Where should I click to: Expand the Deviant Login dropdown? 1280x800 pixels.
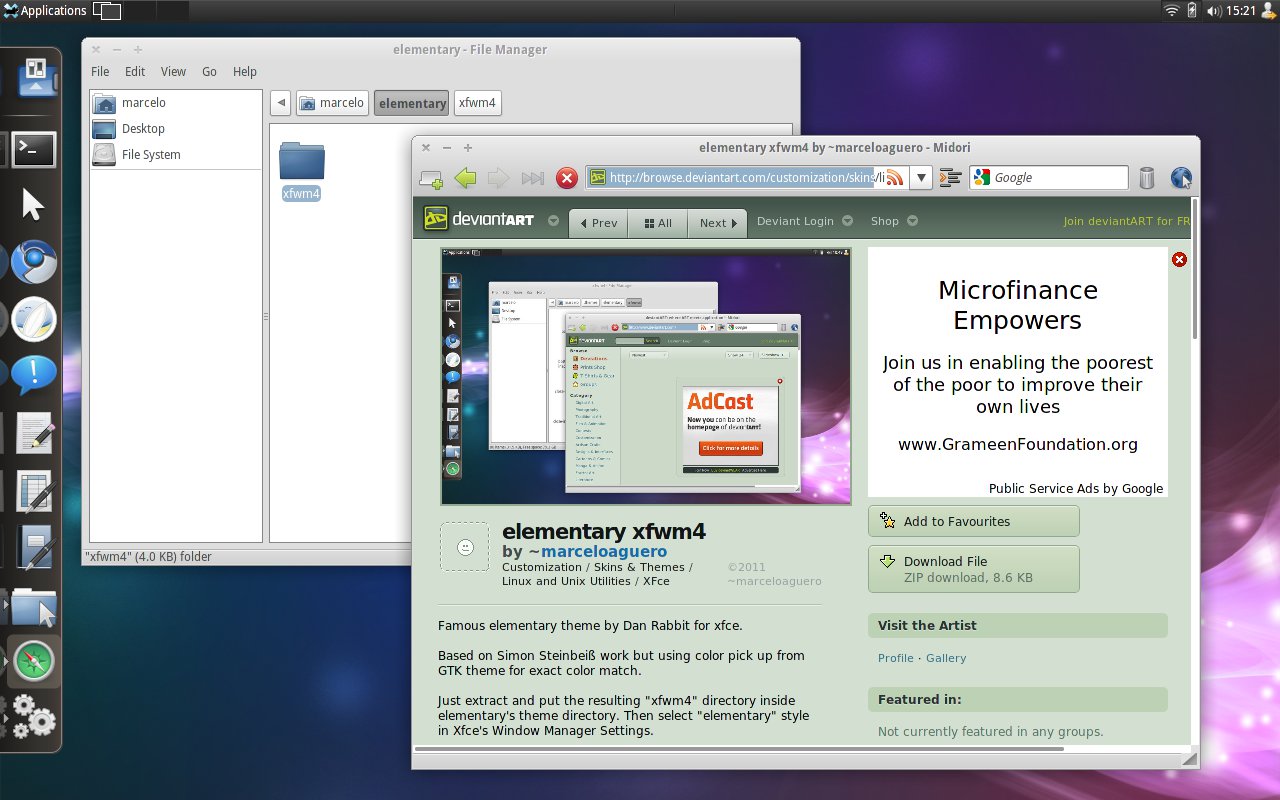(847, 221)
